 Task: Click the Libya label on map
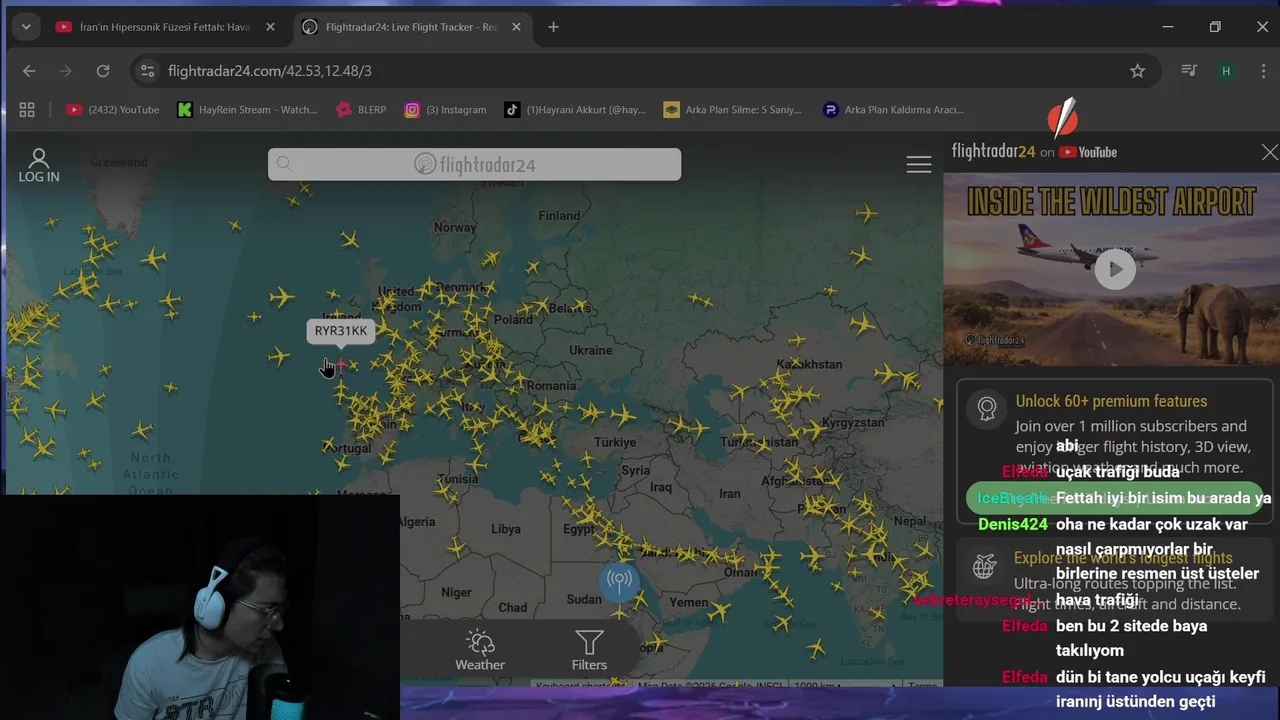[506, 529]
